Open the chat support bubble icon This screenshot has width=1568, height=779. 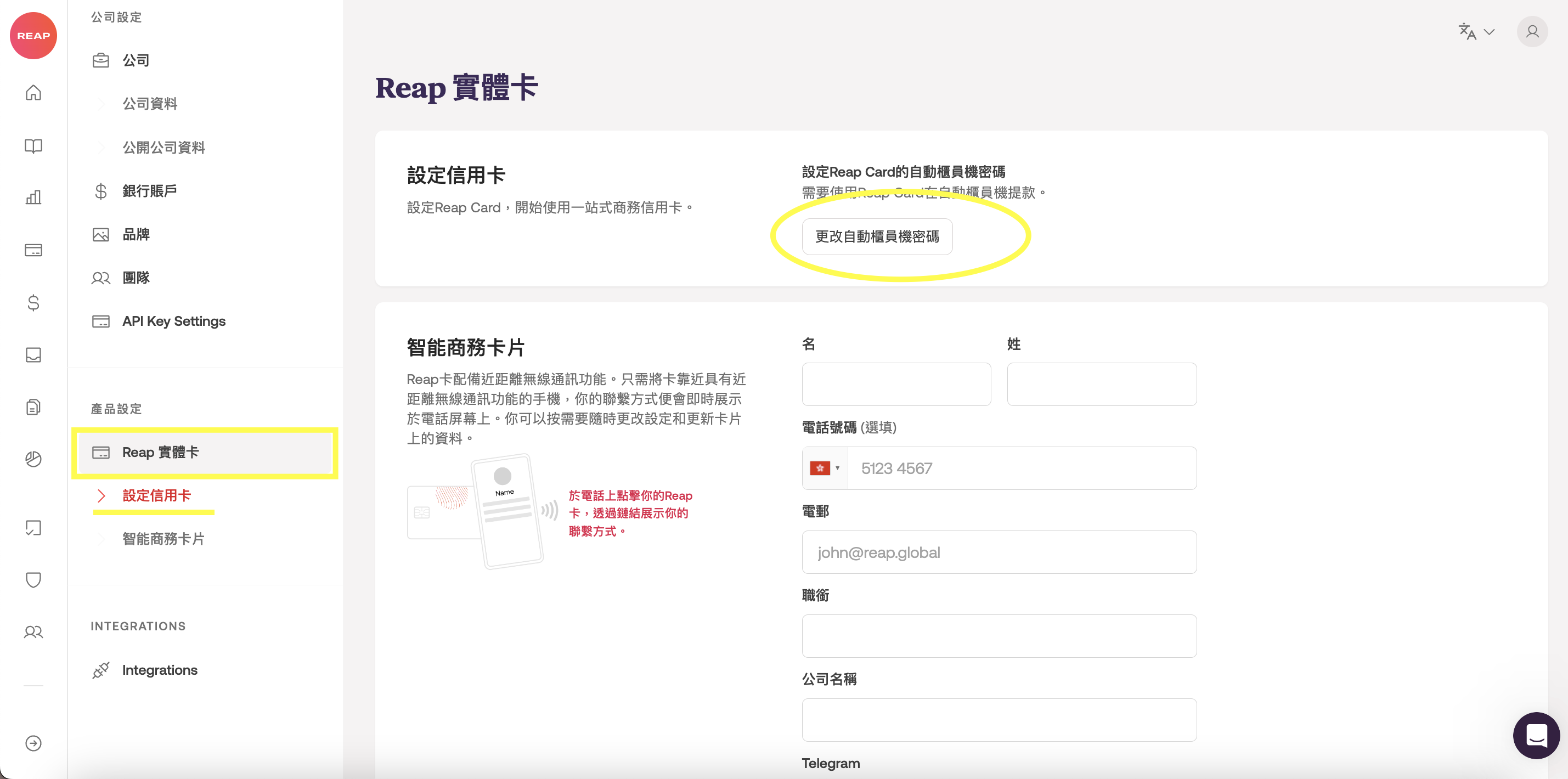pos(1536,735)
